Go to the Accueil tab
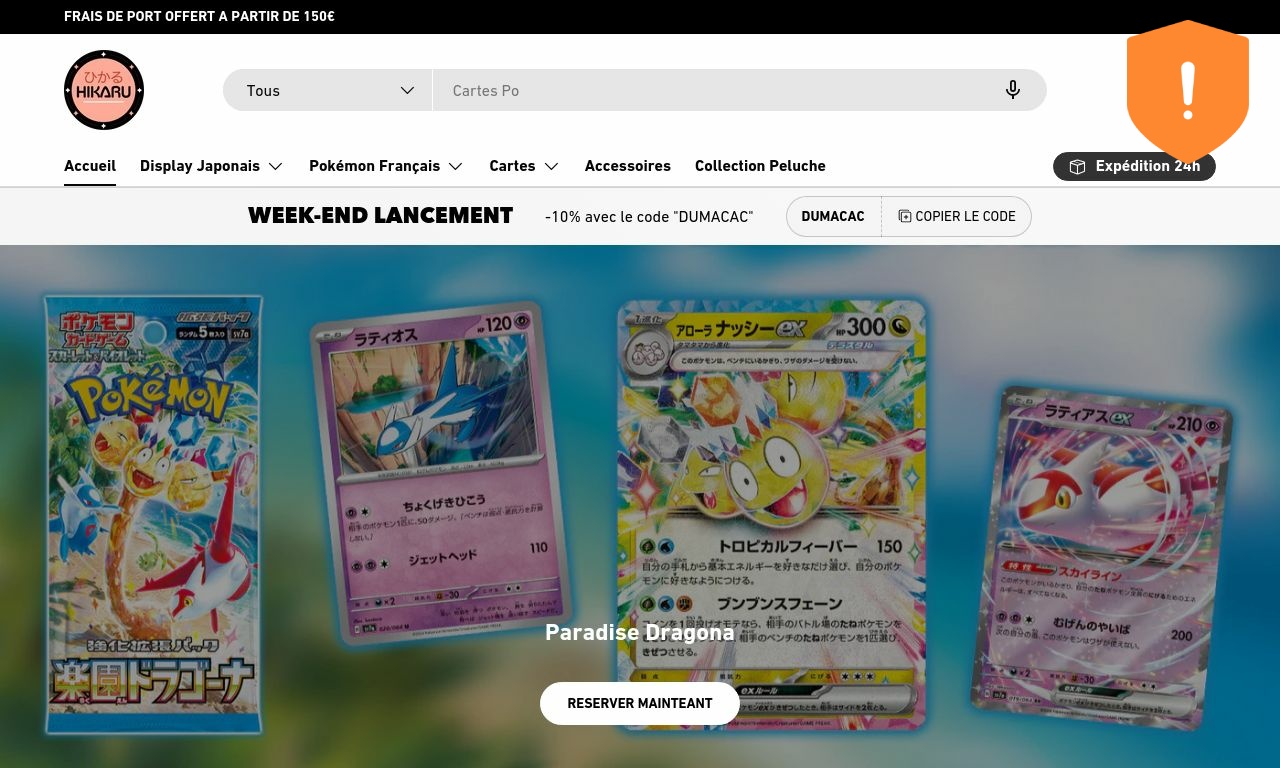 90,166
